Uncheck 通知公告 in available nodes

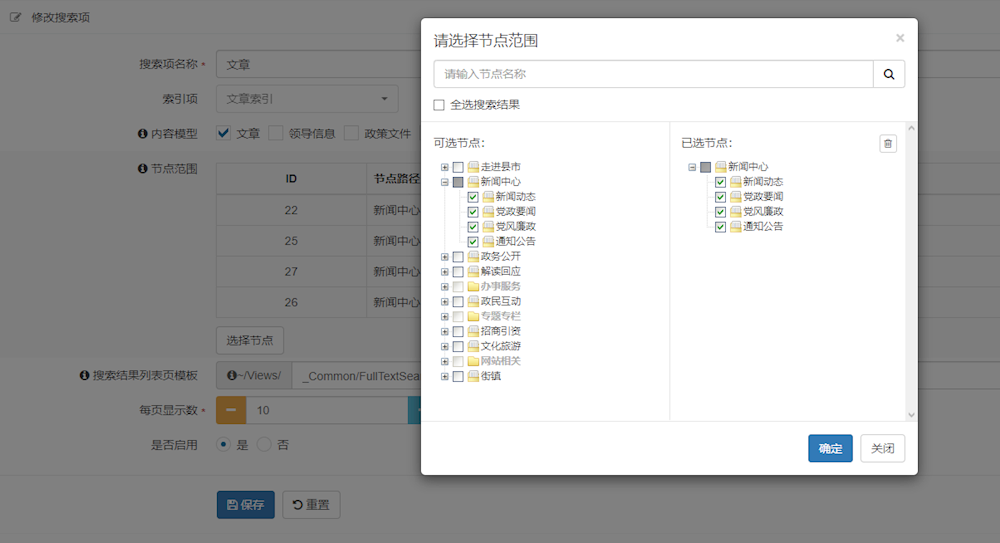coord(473,242)
